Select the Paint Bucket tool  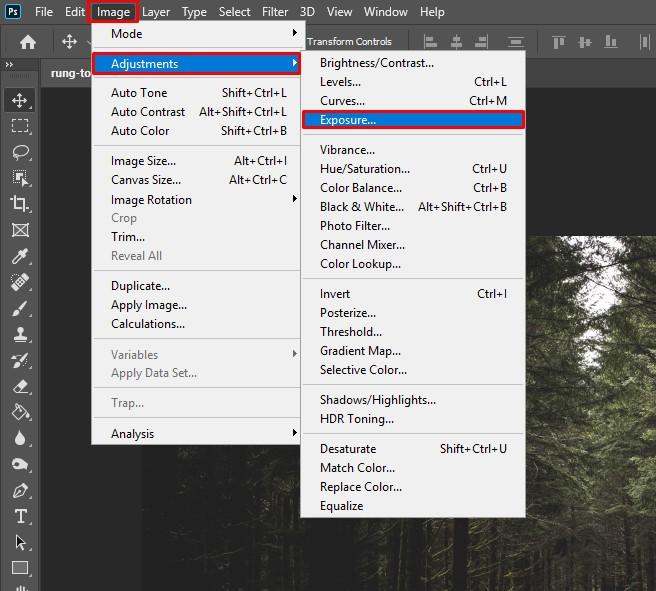click(x=20, y=412)
